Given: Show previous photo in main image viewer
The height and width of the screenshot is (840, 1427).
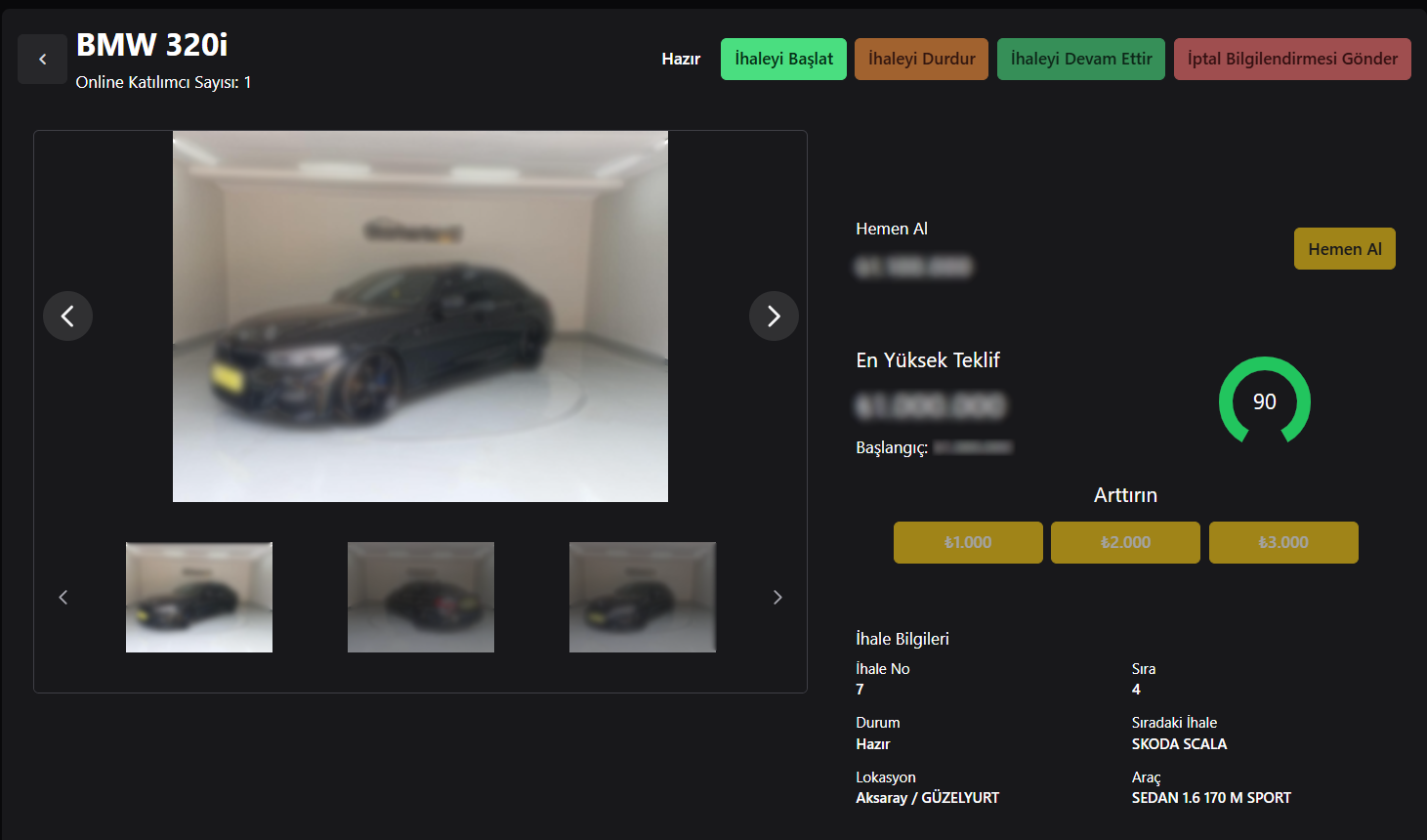Looking at the screenshot, I should [x=67, y=316].
